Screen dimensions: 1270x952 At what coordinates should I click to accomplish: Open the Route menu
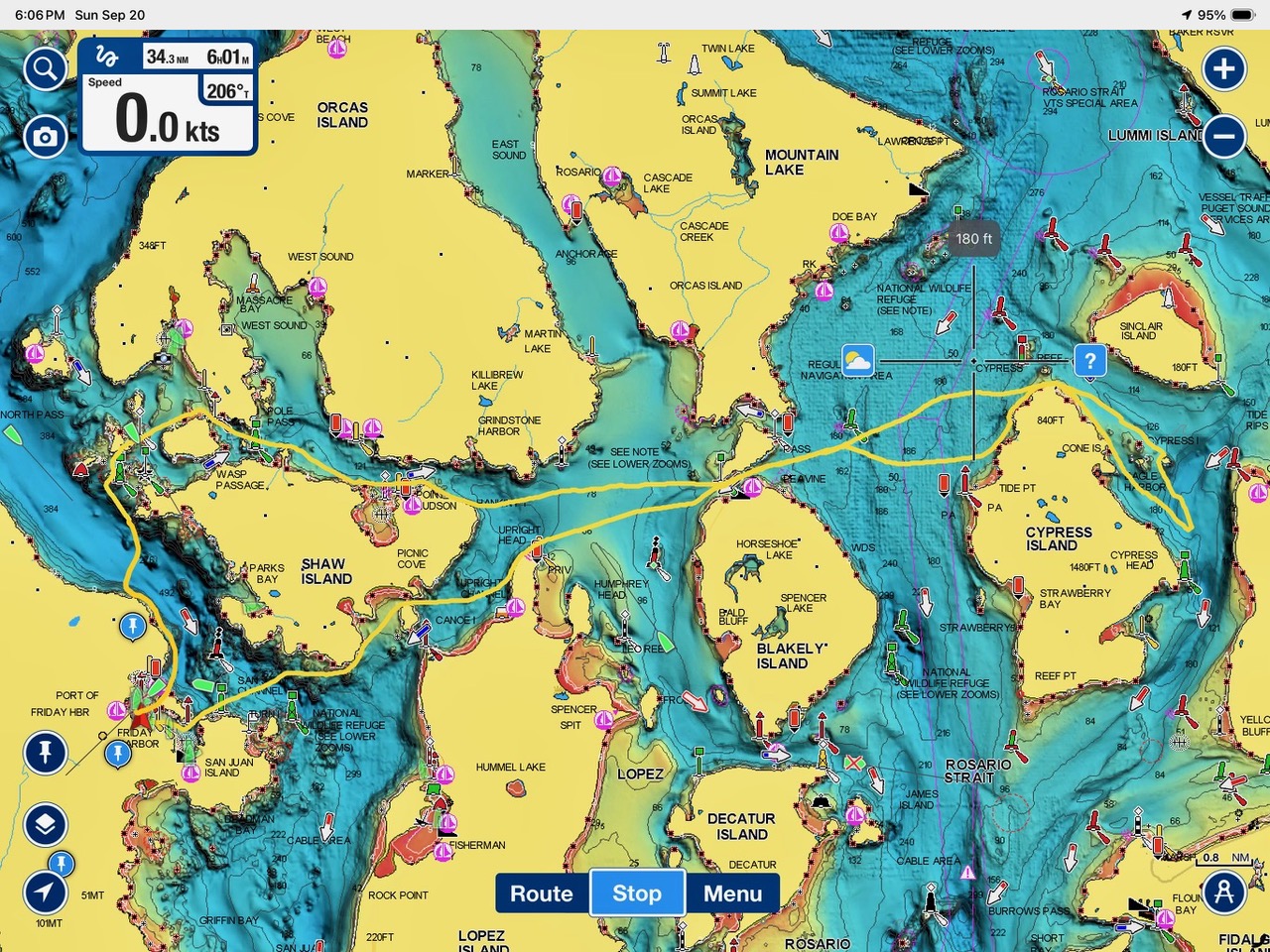tap(542, 893)
